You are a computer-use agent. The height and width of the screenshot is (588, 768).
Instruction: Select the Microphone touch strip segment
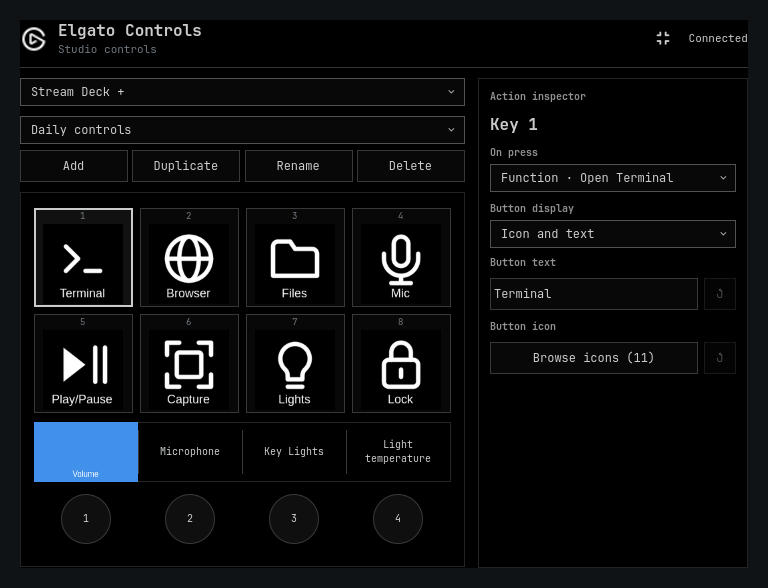pyautogui.click(x=190, y=452)
